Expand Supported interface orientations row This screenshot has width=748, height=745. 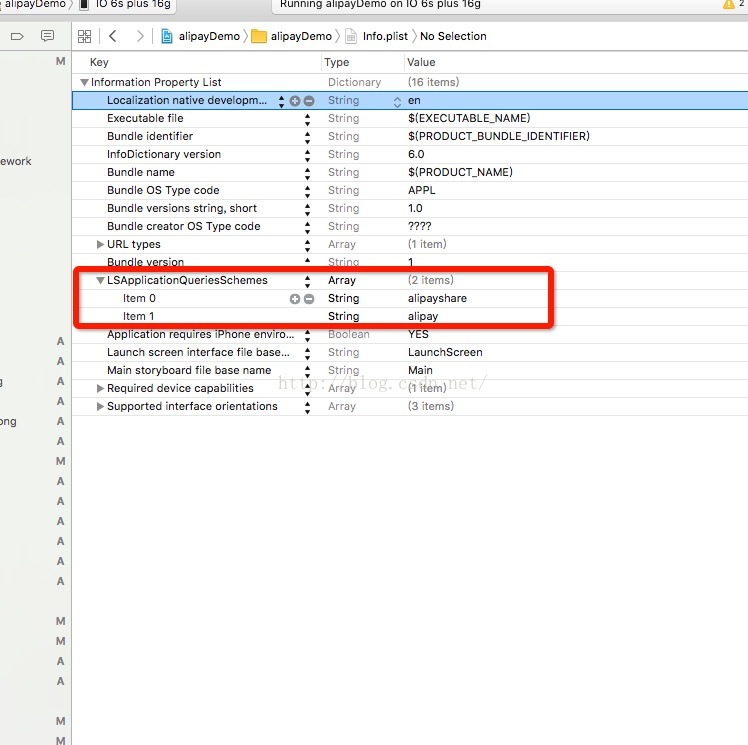[100, 407]
